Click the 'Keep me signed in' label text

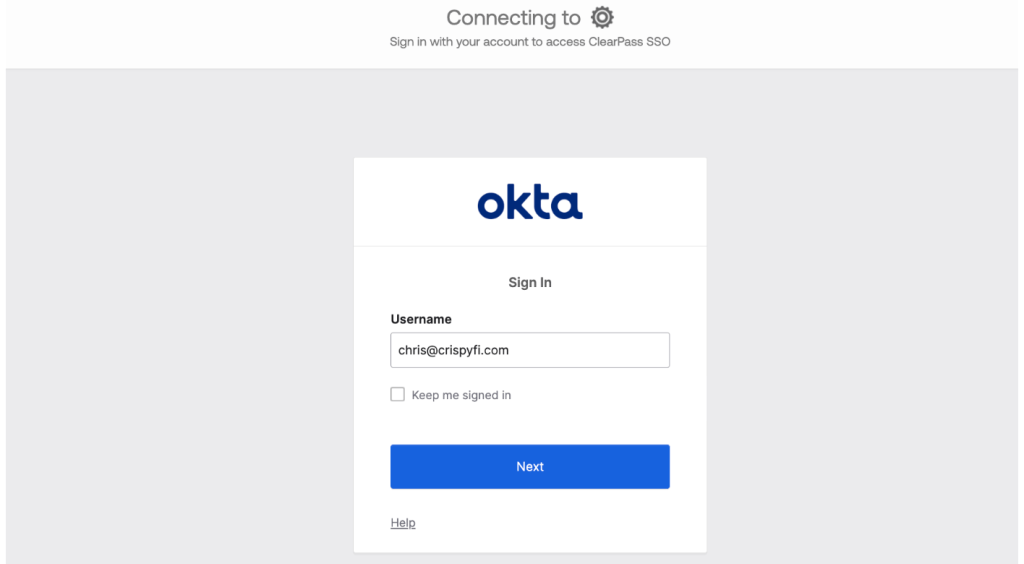click(461, 396)
